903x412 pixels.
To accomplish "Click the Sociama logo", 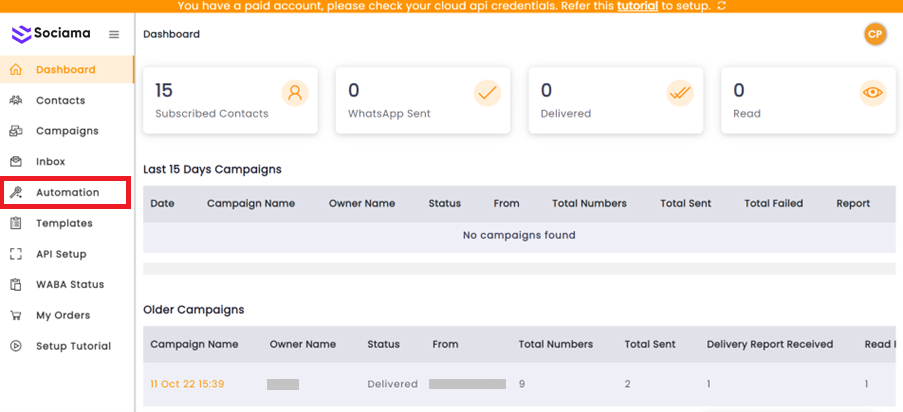I will pos(51,34).
